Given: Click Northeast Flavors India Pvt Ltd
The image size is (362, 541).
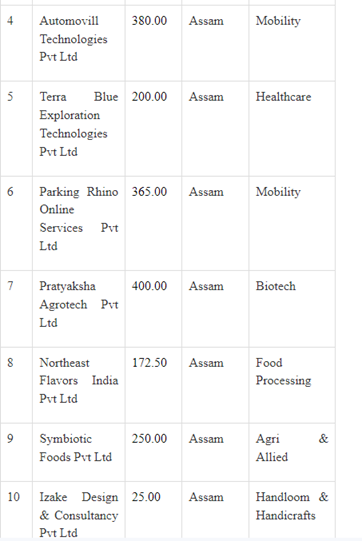Looking at the screenshot, I should pos(79,381).
